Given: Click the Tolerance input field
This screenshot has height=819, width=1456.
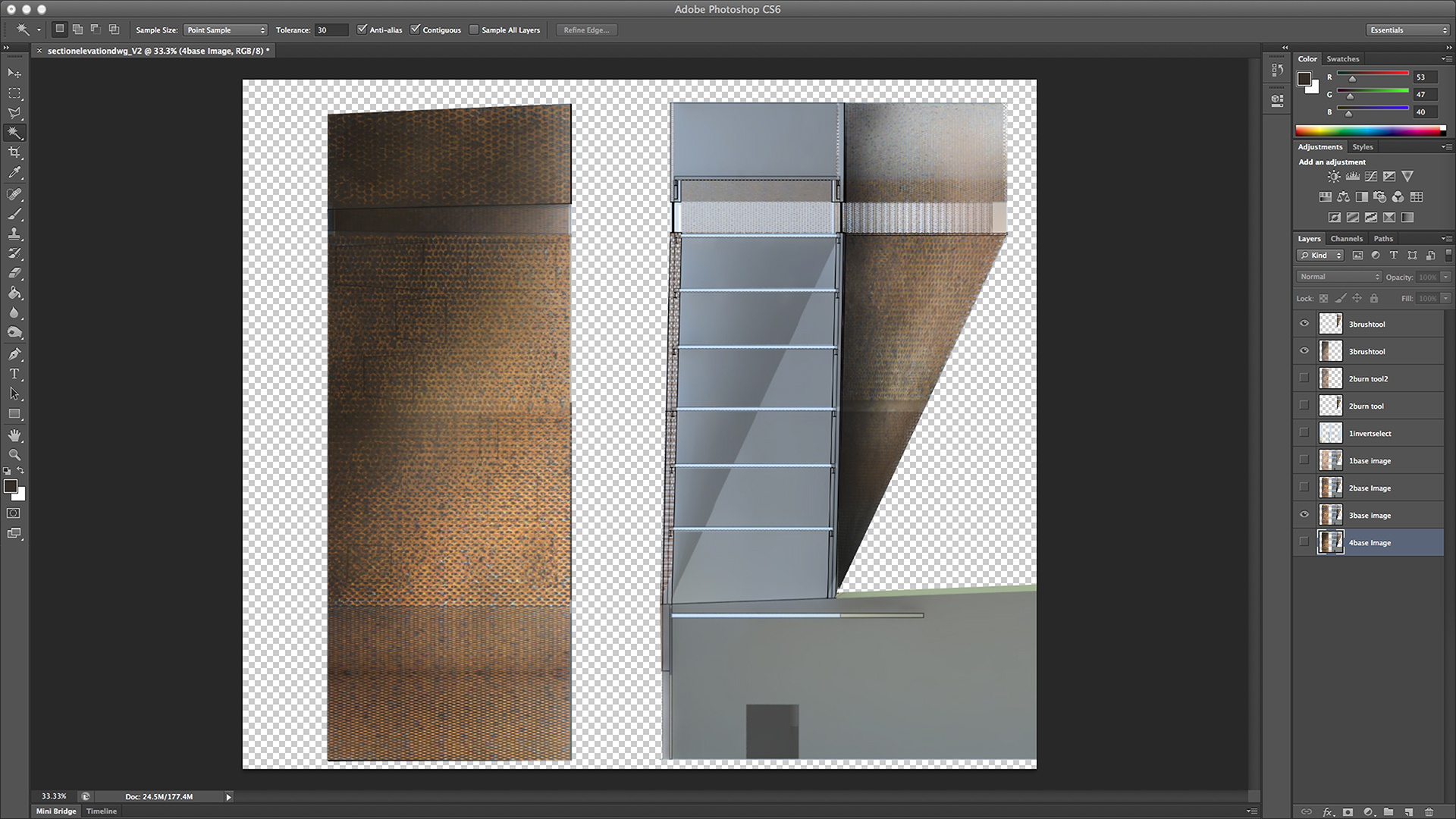Looking at the screenshot, I should (x=331, y=30).
